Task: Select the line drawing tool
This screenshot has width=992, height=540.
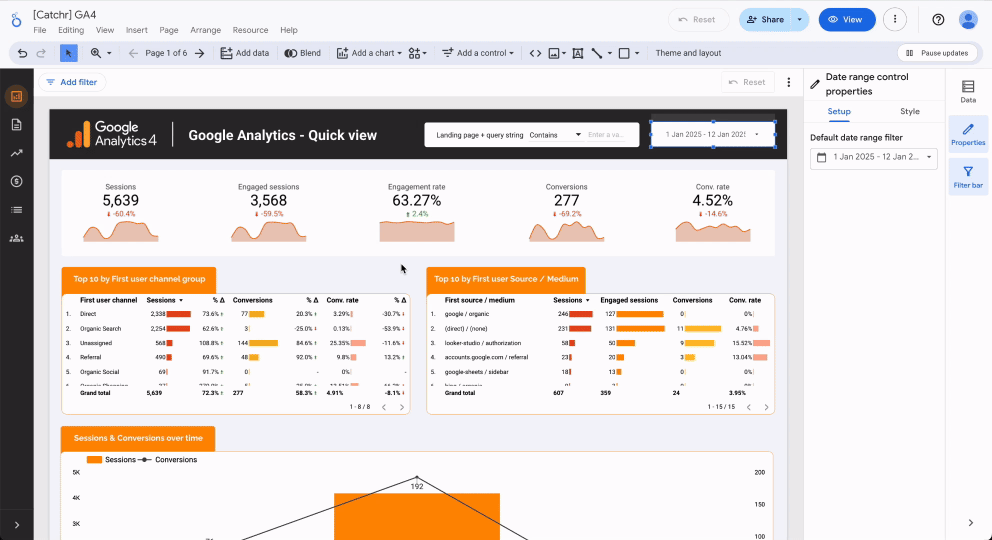Action: [597, 53]
